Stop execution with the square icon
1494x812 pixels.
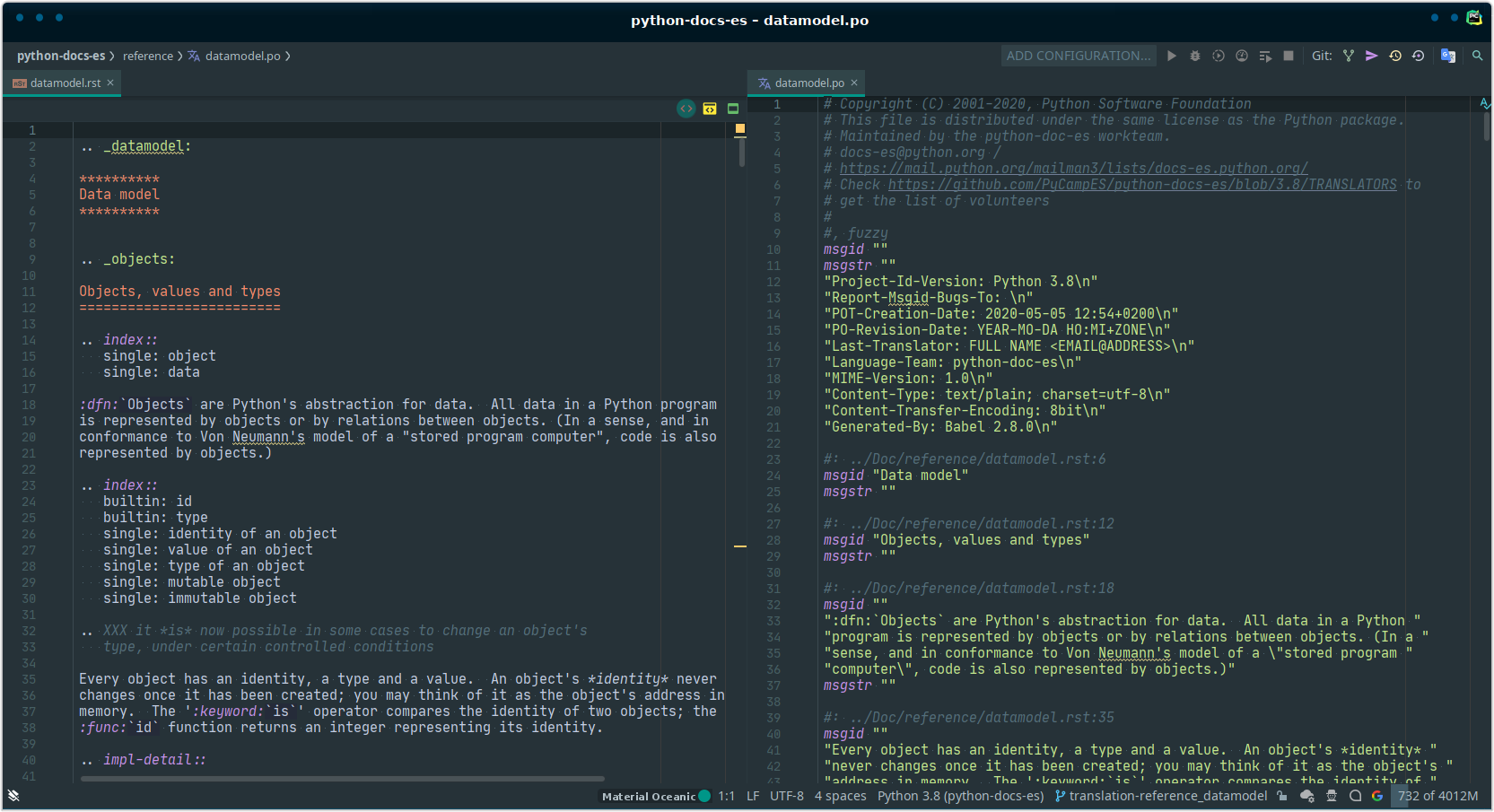[x=1289, y=56]
